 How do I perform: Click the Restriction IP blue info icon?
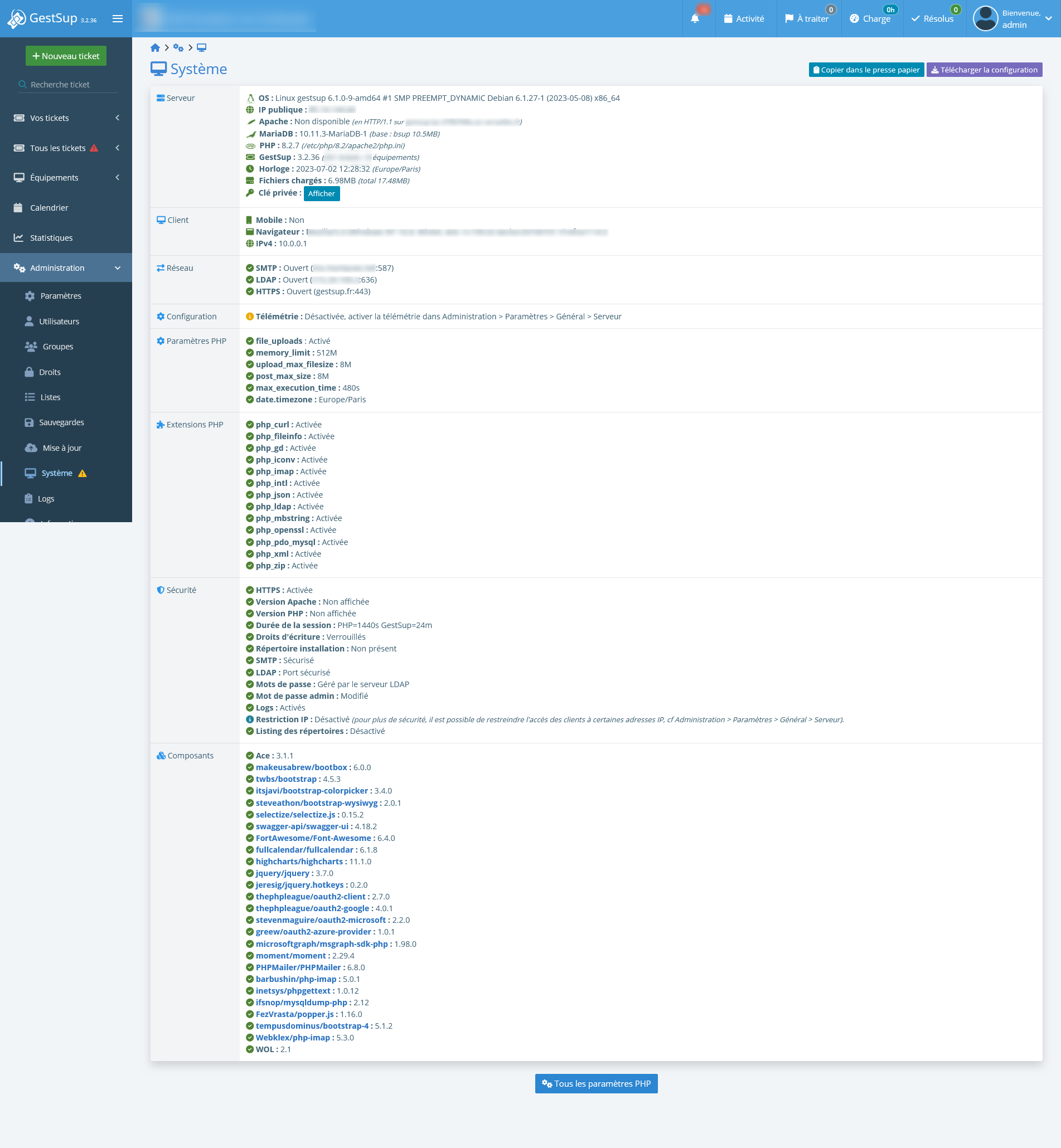[250, 719]
